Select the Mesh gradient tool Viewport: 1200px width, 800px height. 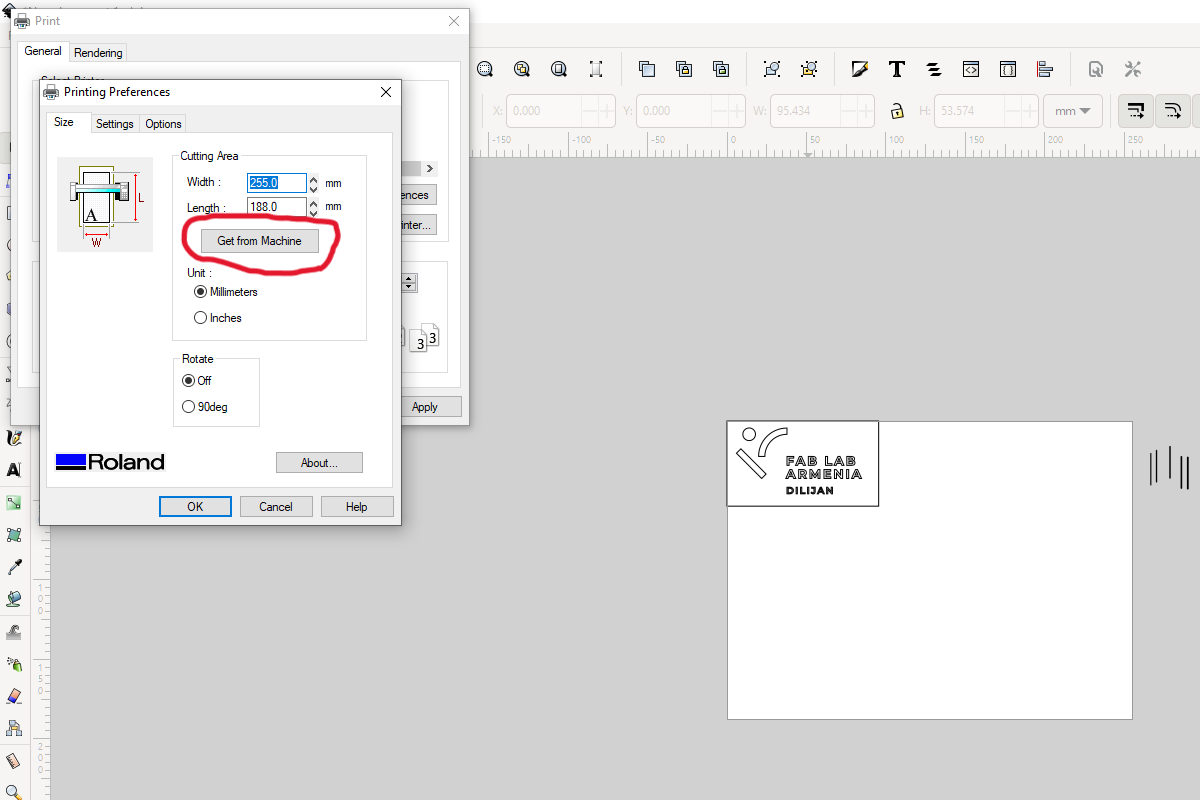point(14,535)
